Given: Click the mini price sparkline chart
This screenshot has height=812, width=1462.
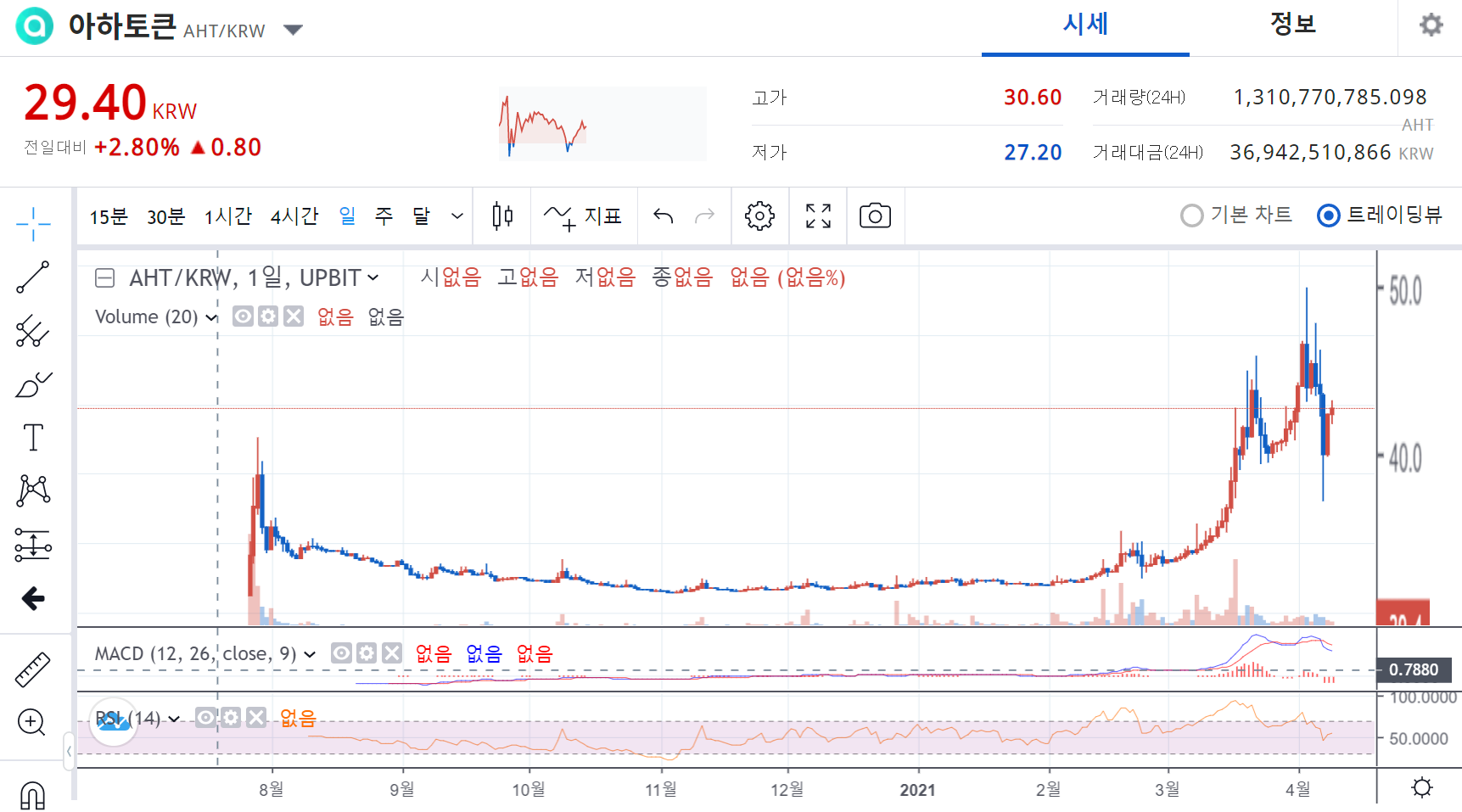Looking at the screenshot, I should [602, 124].
